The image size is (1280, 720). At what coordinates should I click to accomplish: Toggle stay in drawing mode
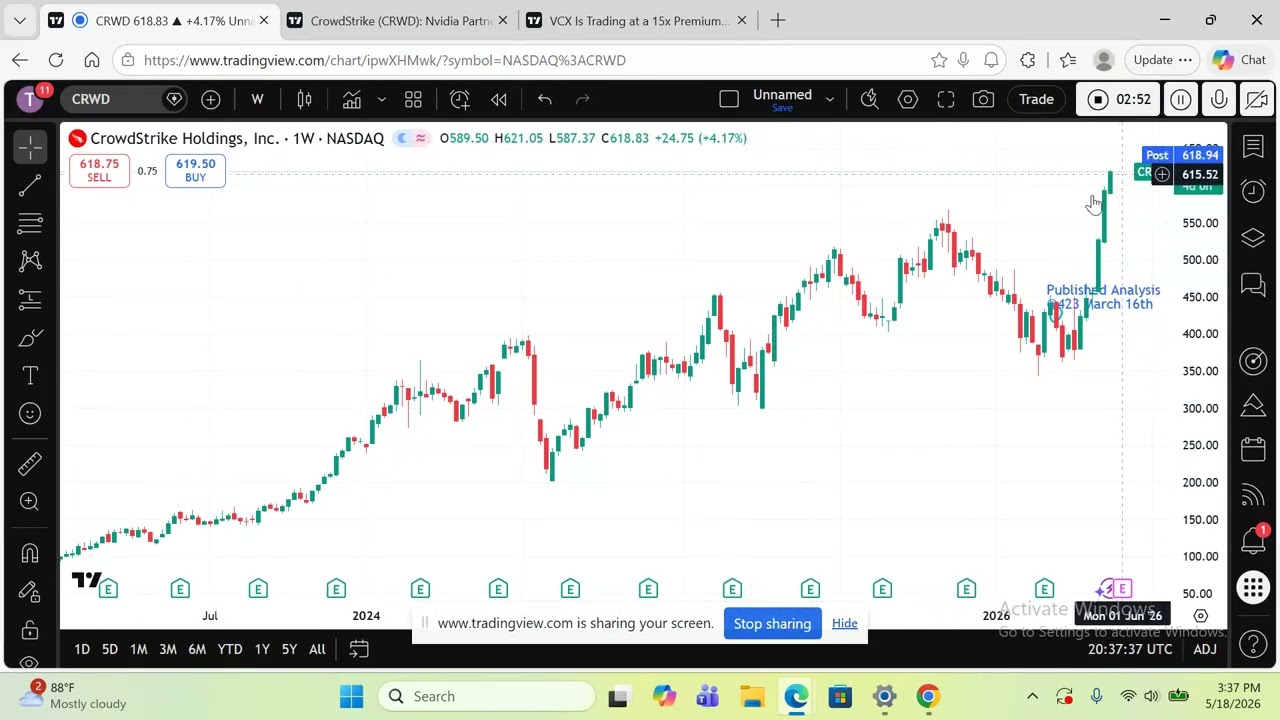pyautogui.click(x=30, y=591)
